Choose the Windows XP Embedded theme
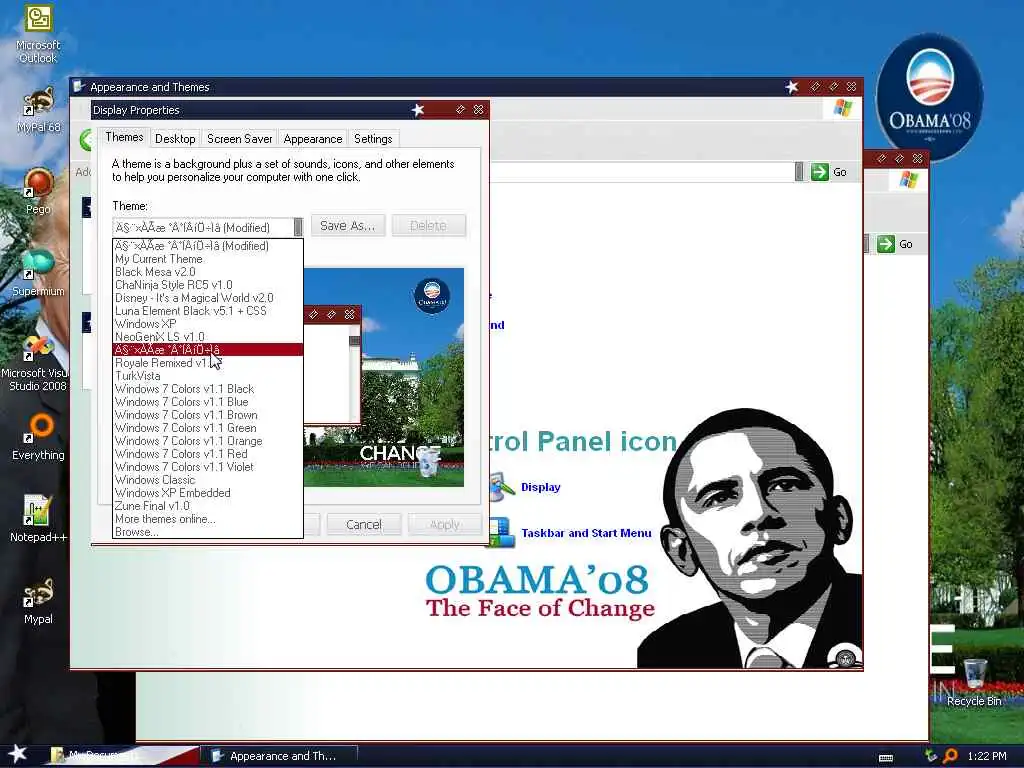The width and height of the screenshot is (1024, 768). (x=208, y=493)
